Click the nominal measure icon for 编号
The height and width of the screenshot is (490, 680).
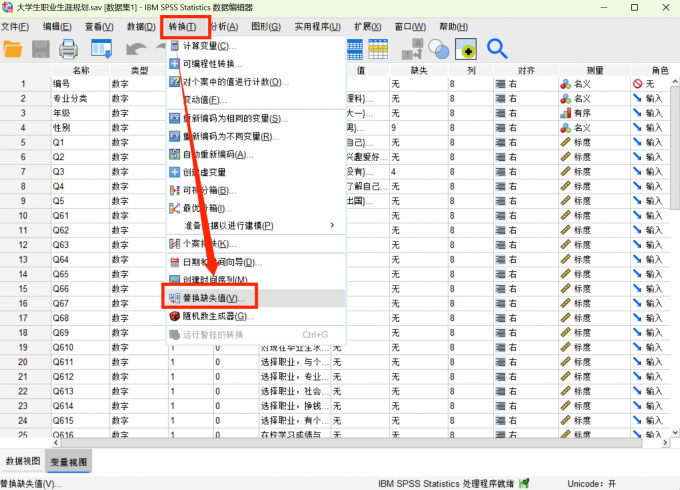[566, 84]
